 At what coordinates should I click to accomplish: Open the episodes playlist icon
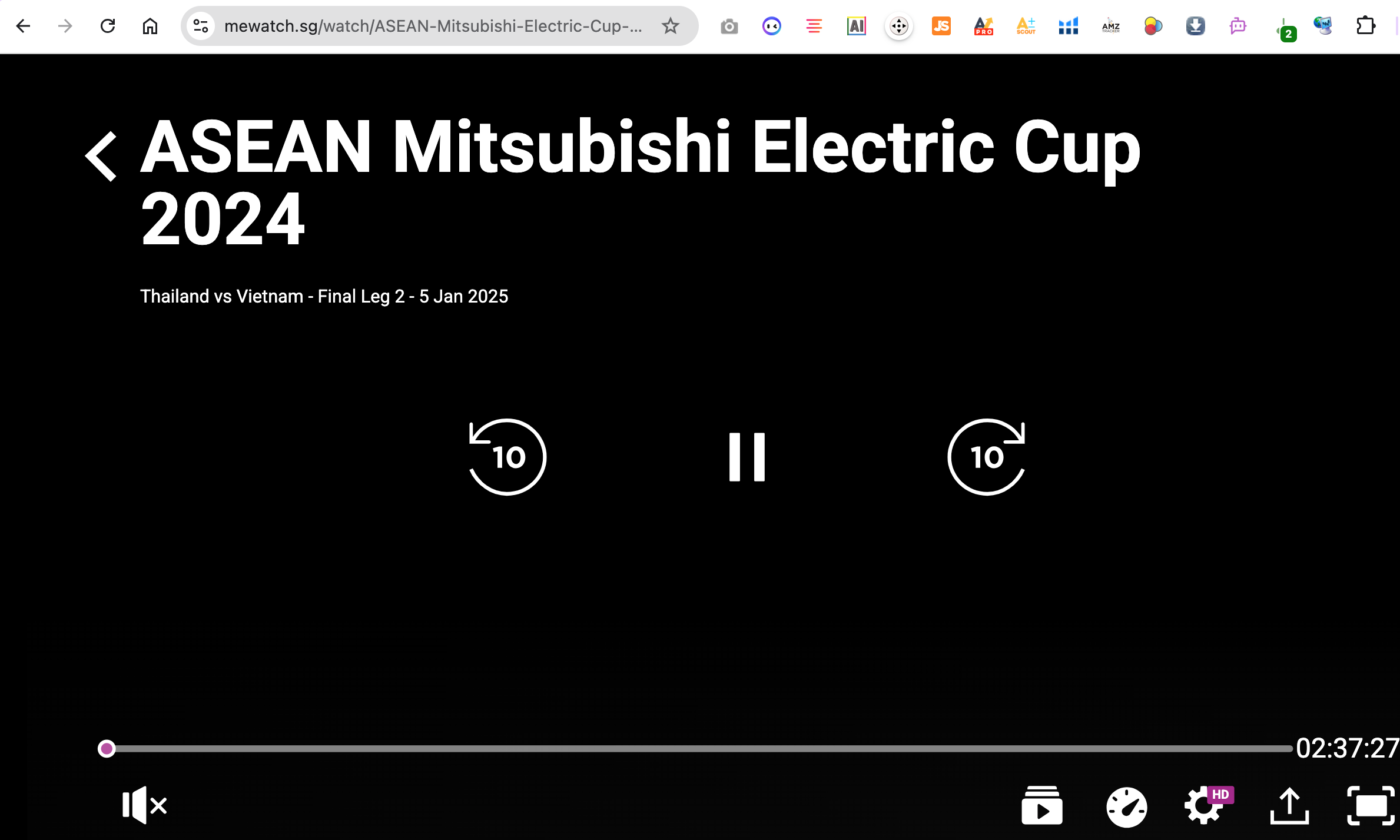pyautogui.click(x=1041, y=806)
